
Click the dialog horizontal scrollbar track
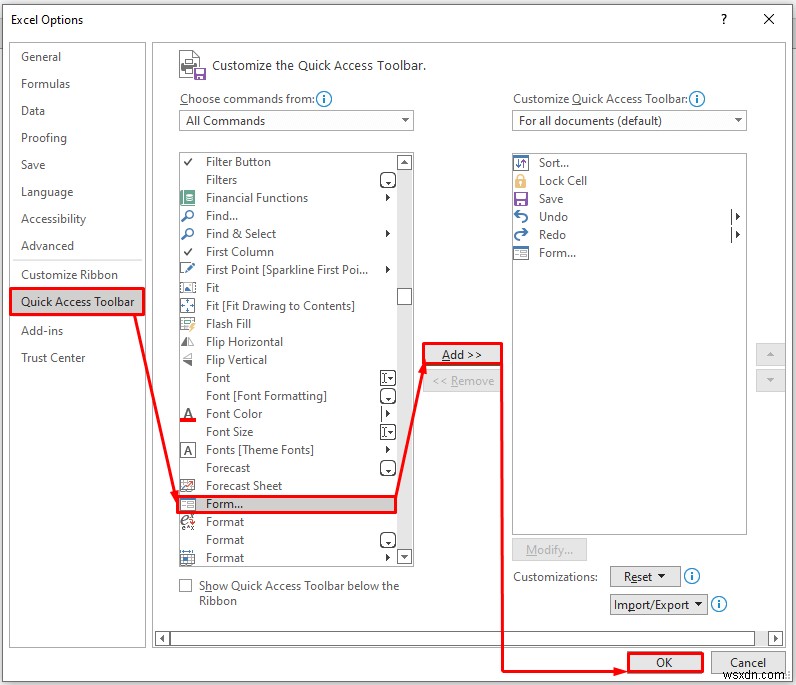(462, 638)
